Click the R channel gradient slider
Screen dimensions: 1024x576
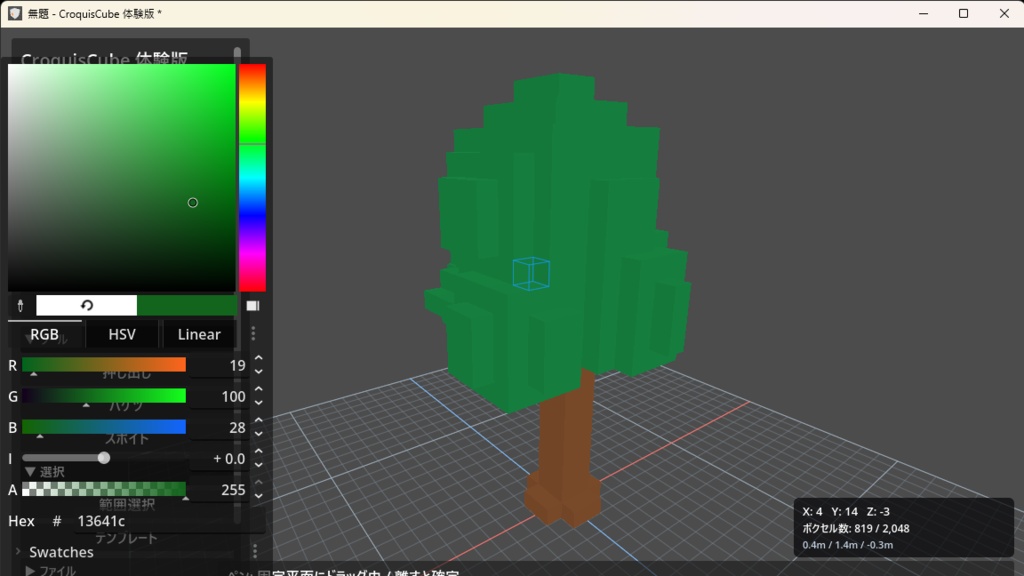(104, 364)
